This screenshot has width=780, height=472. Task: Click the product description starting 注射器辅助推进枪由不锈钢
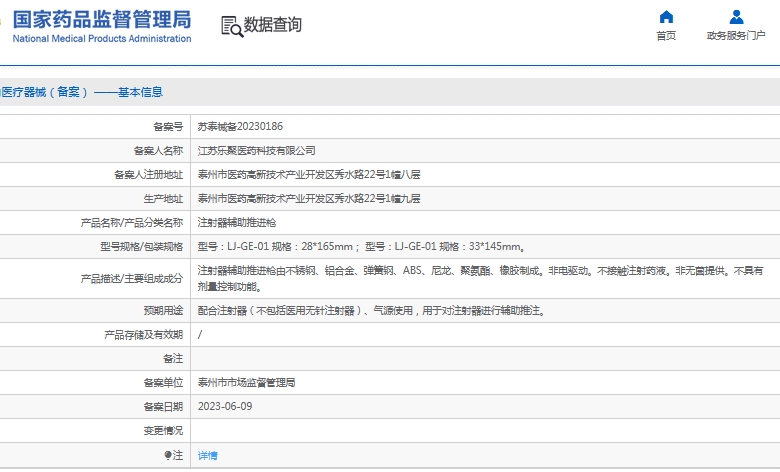coord(480,278)
